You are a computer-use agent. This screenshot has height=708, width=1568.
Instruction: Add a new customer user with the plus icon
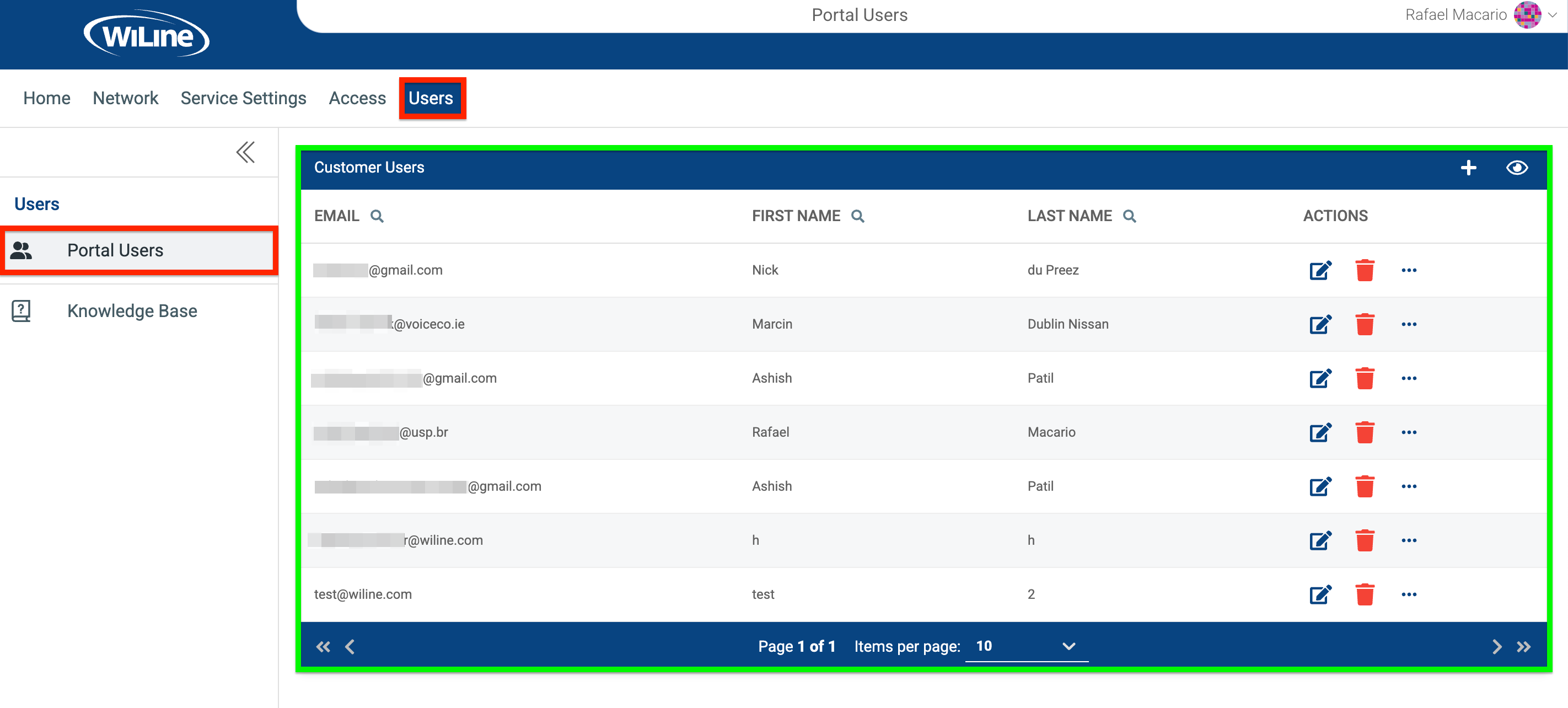(x=1469, y=168)
